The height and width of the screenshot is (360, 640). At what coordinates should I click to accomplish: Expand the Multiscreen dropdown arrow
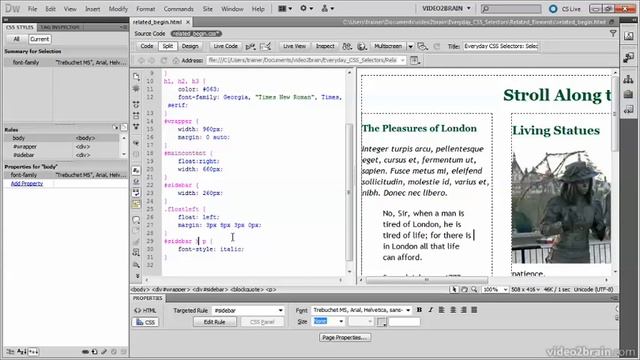tap(411, 47)
